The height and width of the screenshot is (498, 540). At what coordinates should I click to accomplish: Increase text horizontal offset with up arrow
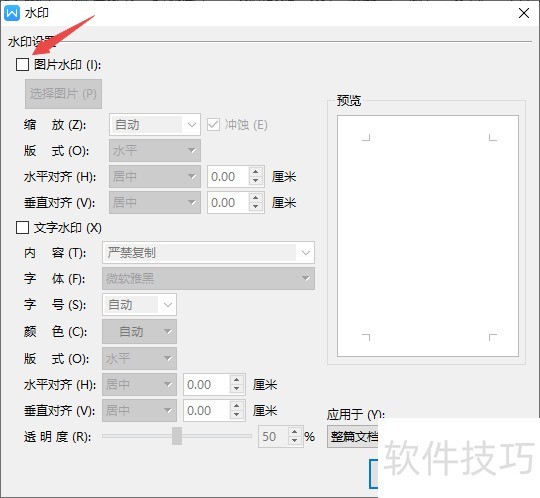click(x=237, y=380)
